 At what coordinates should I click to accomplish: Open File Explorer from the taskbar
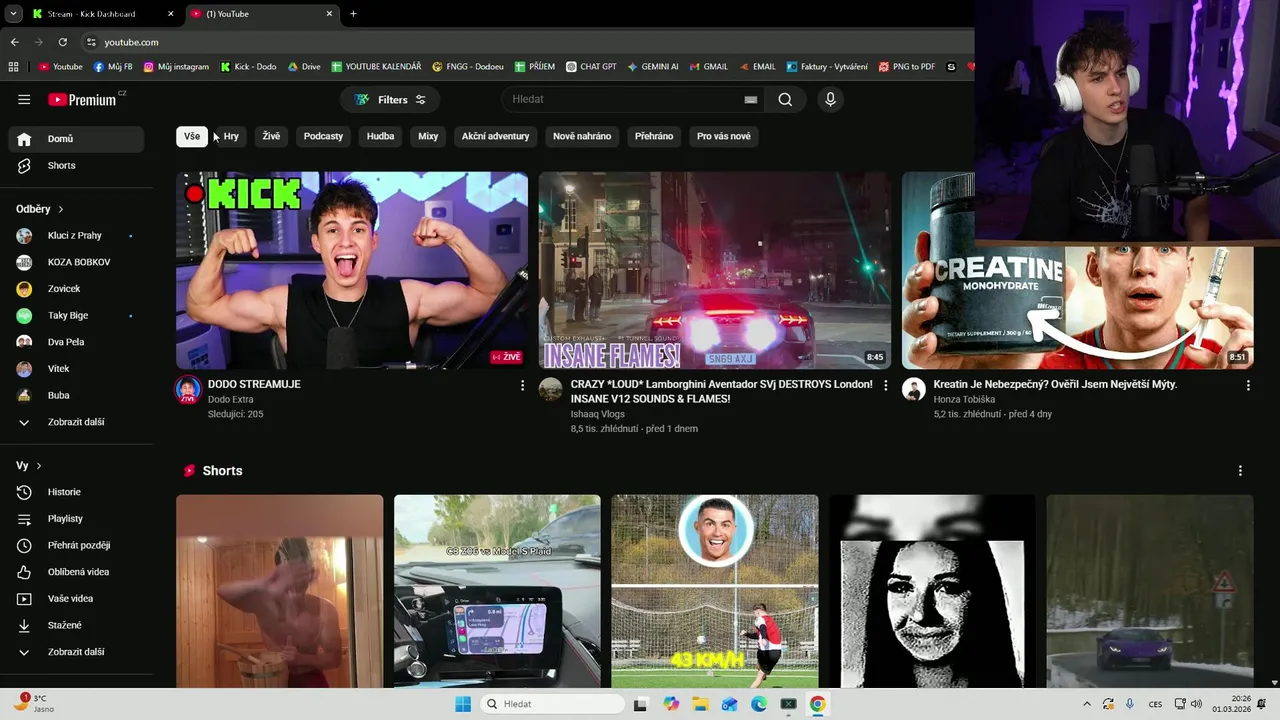(700, 704)
